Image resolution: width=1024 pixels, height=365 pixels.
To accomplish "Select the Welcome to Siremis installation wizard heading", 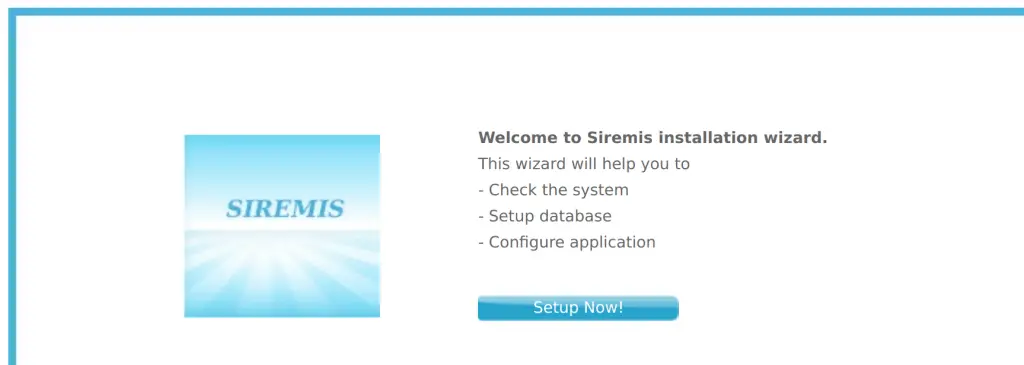I will (652, 138).
